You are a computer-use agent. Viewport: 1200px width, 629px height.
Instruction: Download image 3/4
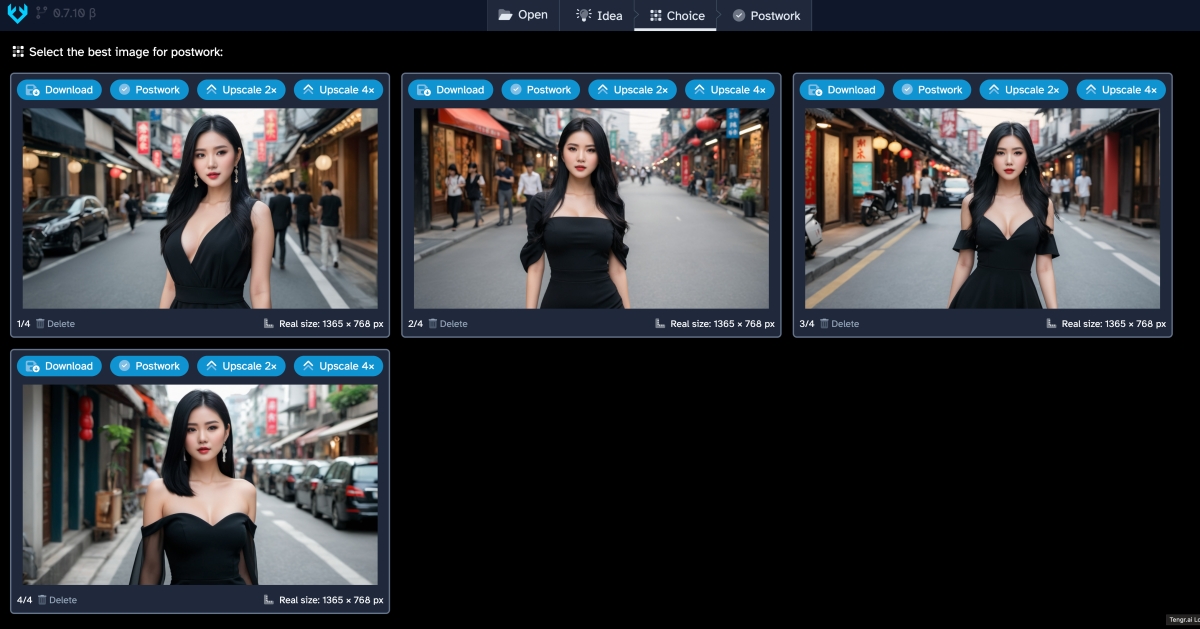coord(842,90)
